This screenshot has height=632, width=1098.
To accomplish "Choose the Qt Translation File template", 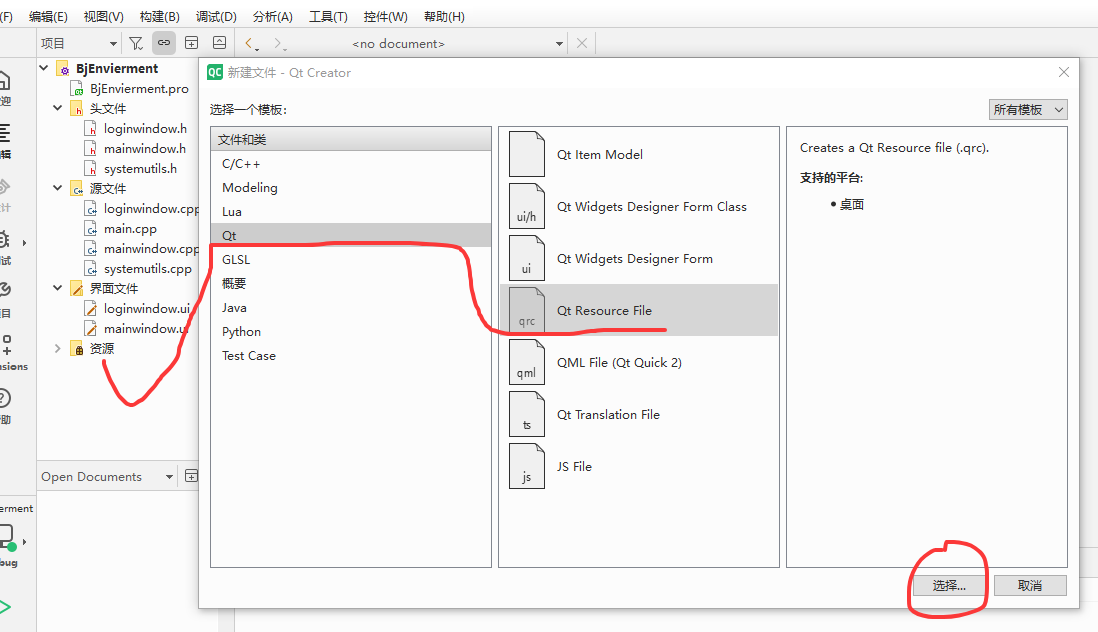I will point(639,414).
